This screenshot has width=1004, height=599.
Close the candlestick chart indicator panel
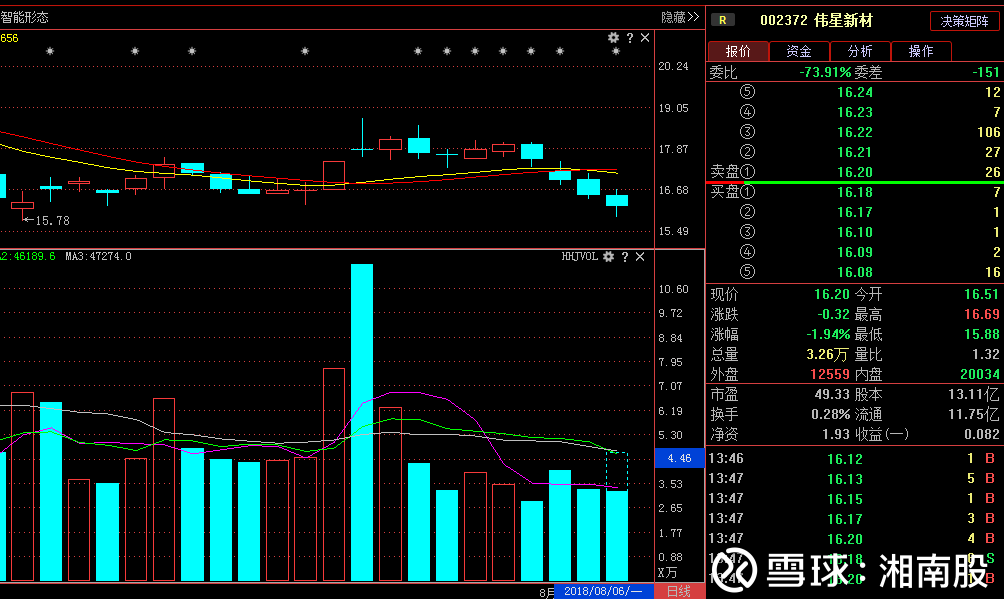coord(645,38)
